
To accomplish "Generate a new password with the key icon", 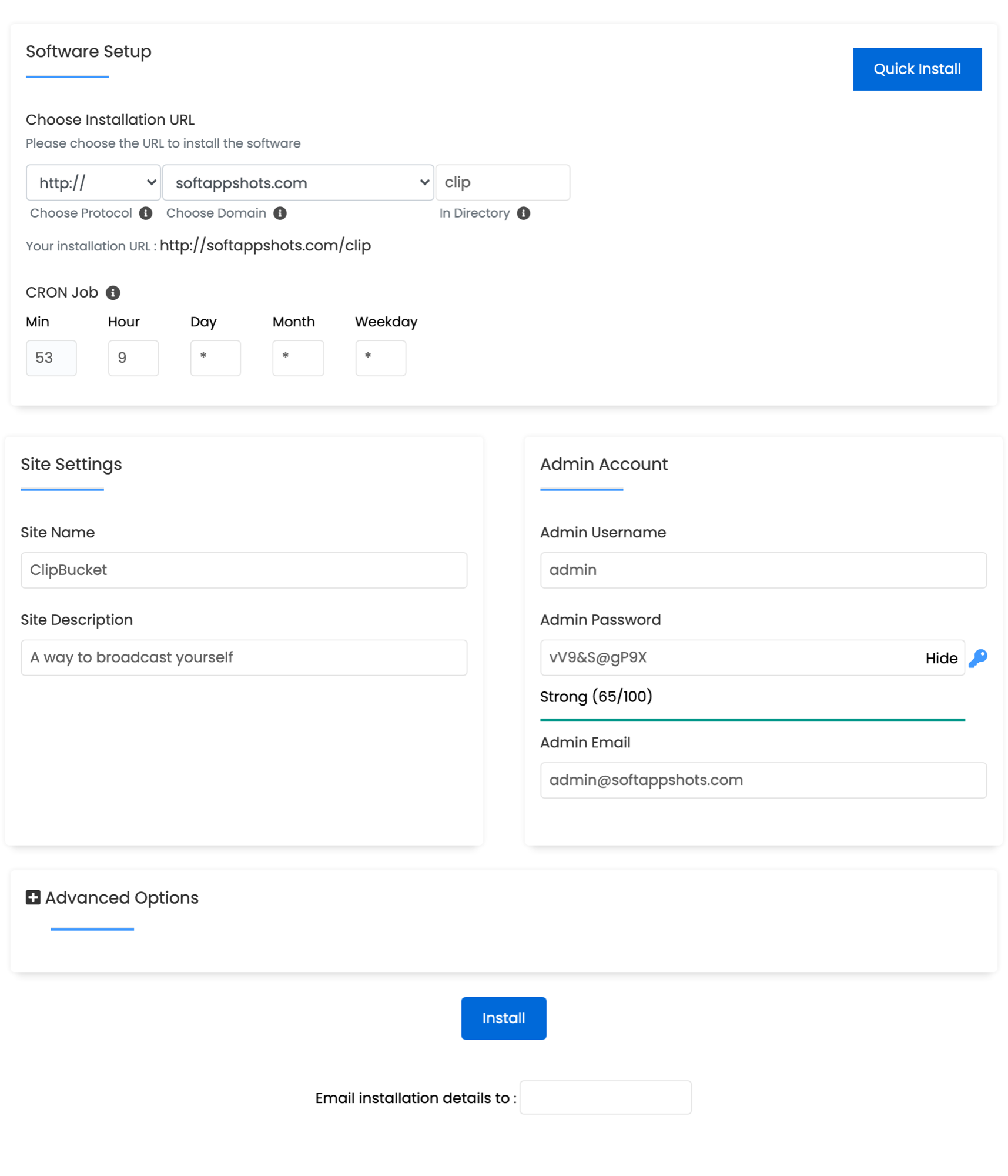I will tap(978, 658).
